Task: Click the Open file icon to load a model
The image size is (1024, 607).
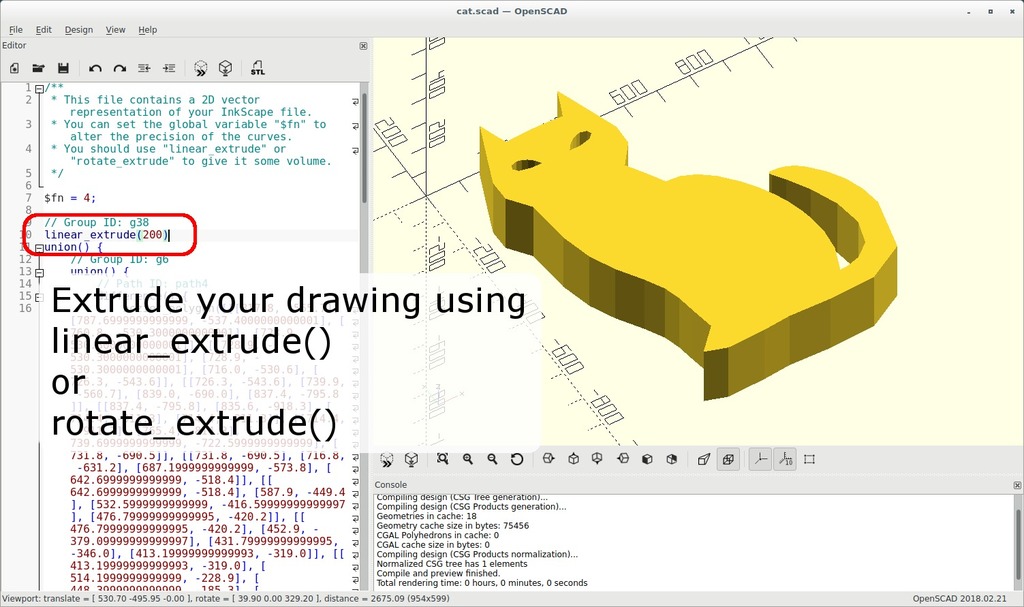Action: pos(38,68)
